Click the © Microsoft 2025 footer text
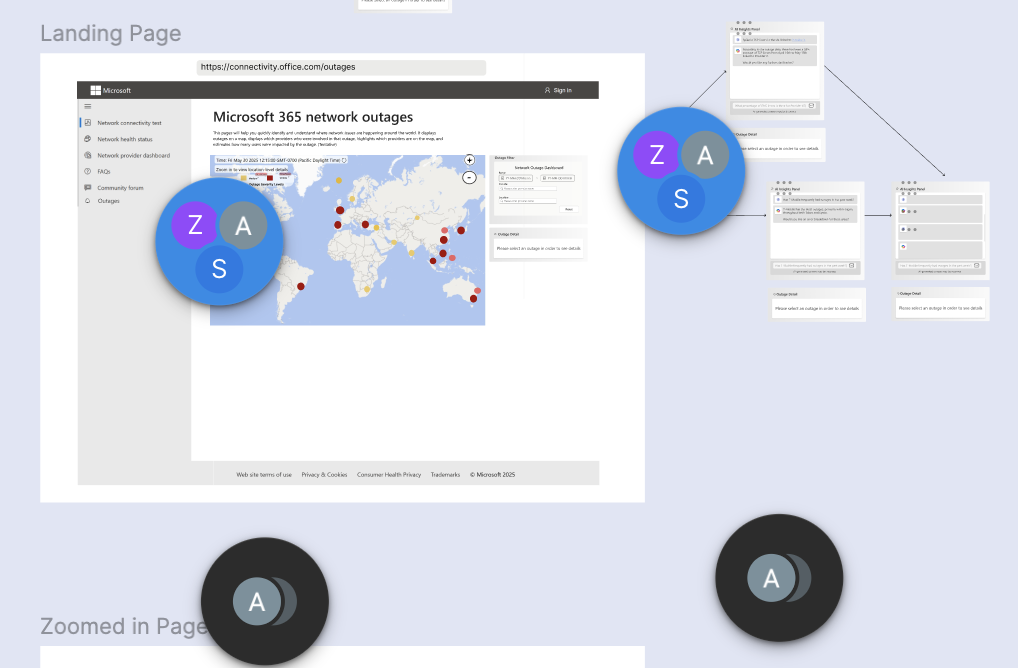Viewport: 1018px width, 668px height. coord(492,475)
